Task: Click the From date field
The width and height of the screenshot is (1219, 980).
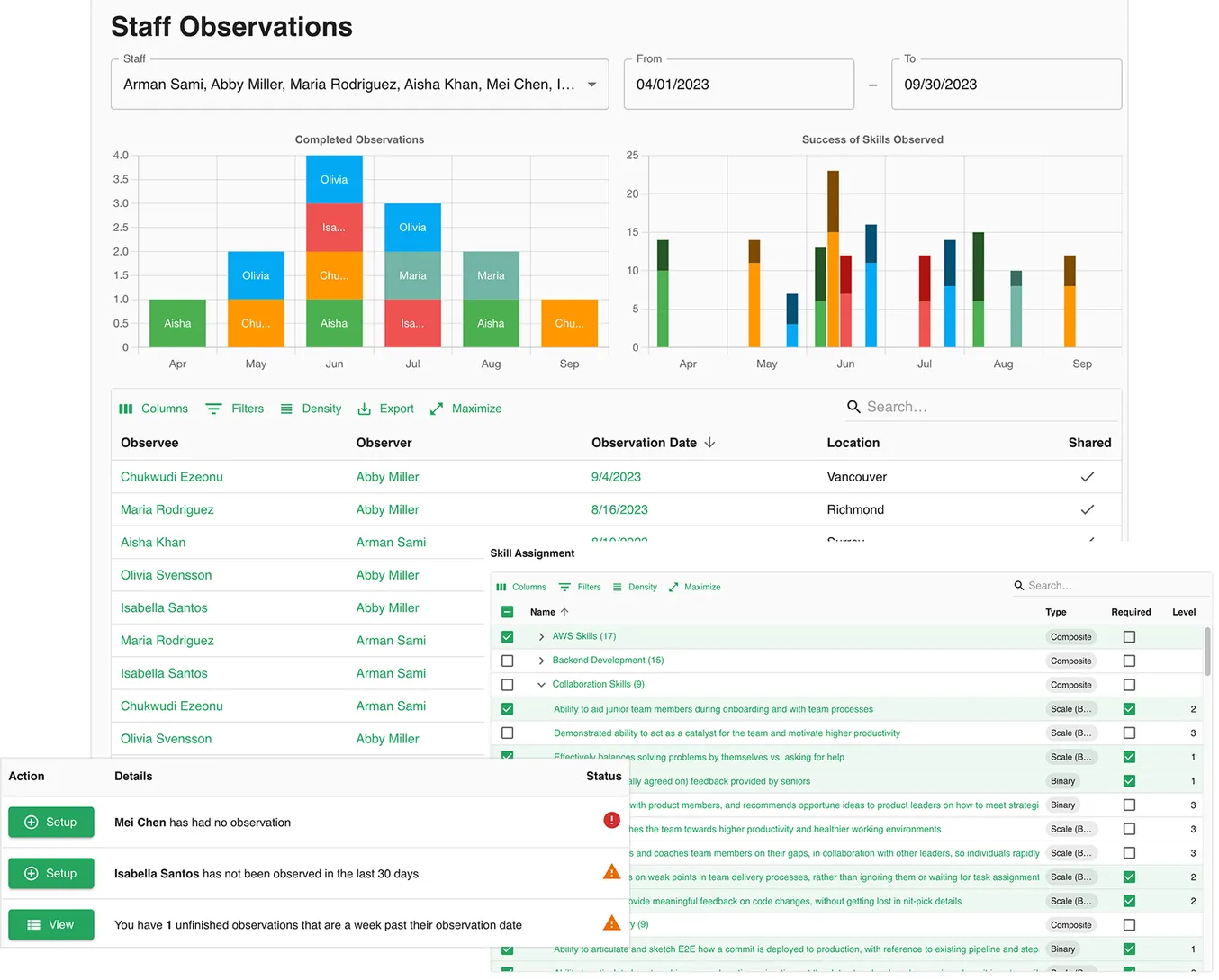Action: tap(738, 85)
